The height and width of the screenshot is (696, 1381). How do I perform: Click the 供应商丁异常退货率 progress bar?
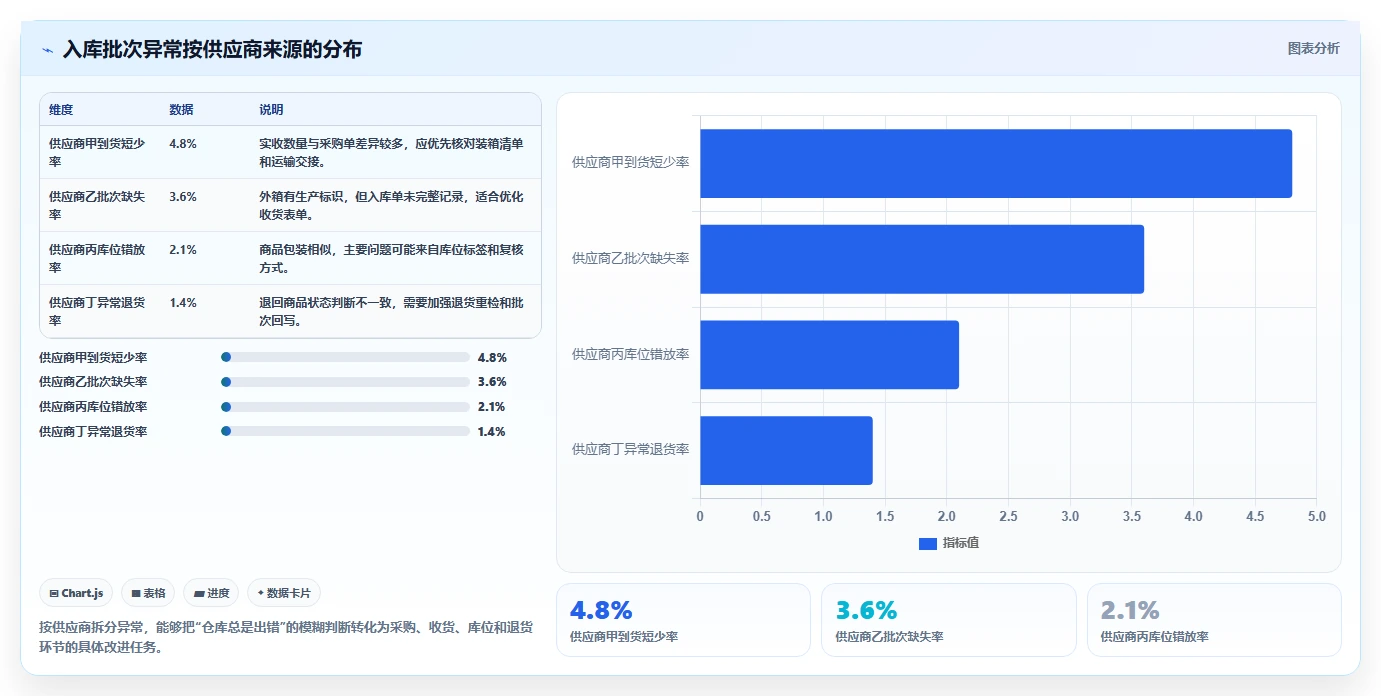coord(345,432)
